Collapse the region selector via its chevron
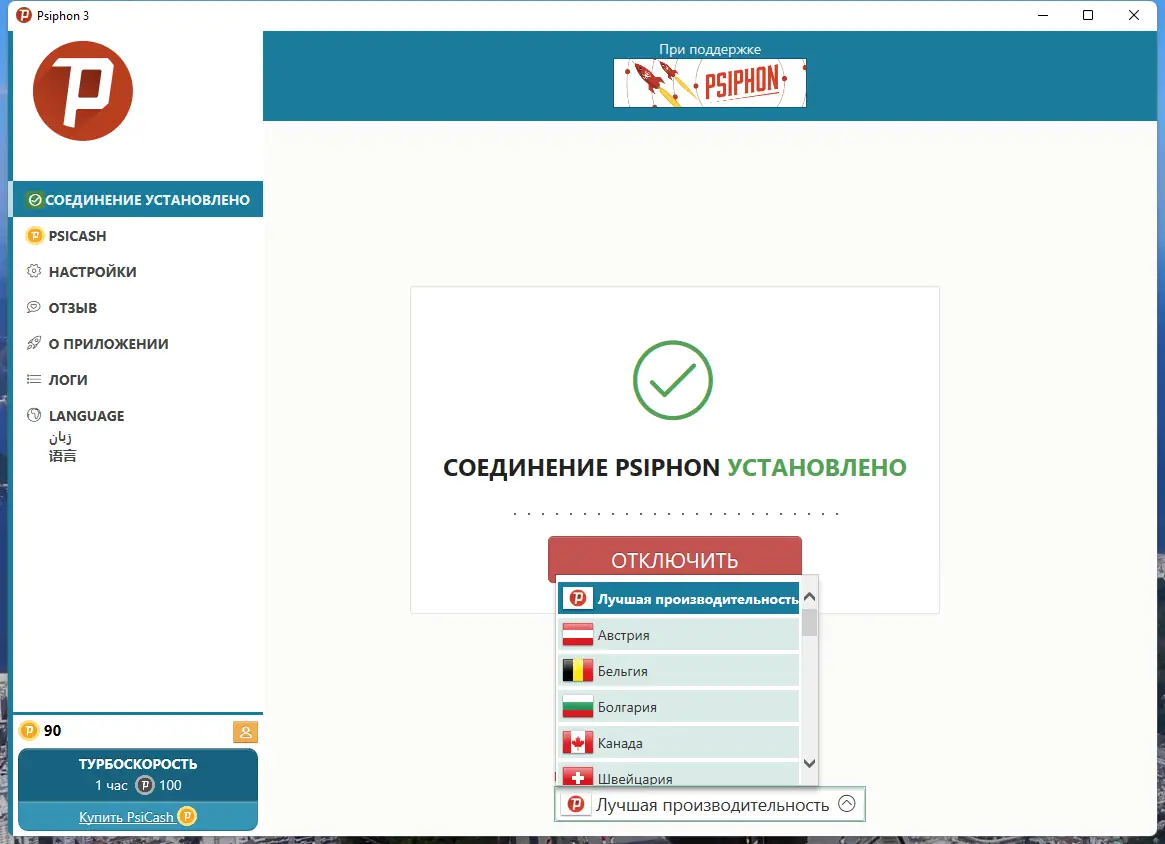Screen dimensions: 1165x844 846,803
